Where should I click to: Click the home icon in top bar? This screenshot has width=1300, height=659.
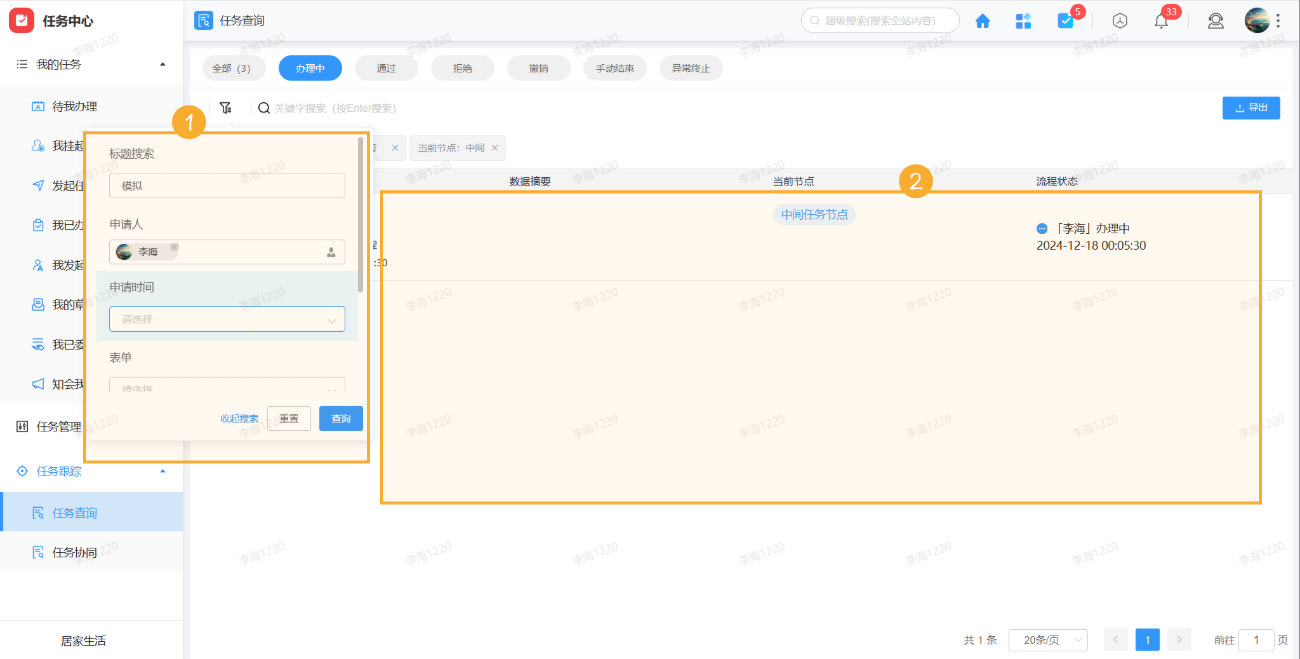[982, 21]
